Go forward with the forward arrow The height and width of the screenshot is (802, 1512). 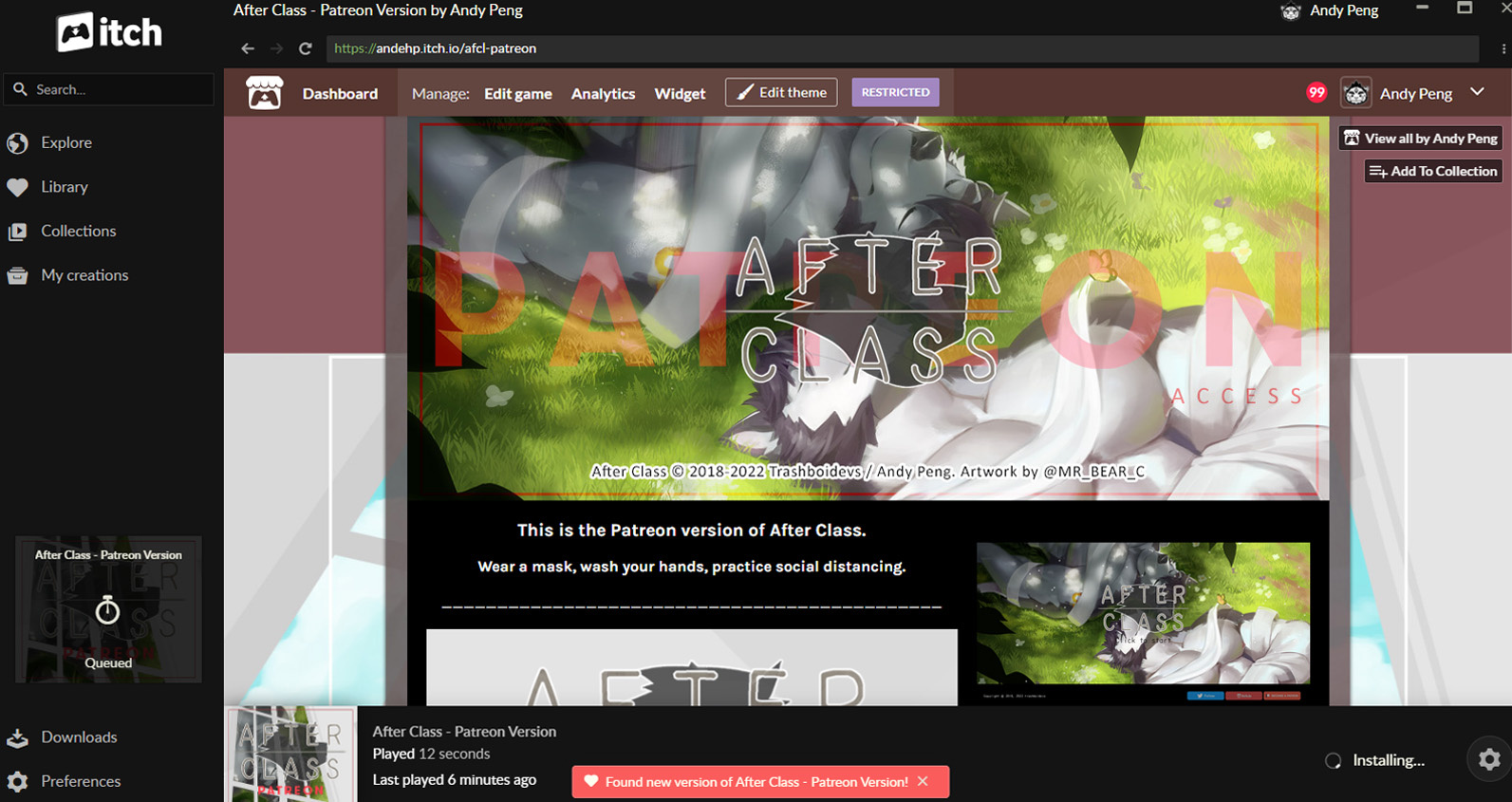click(x=276, y=48)
